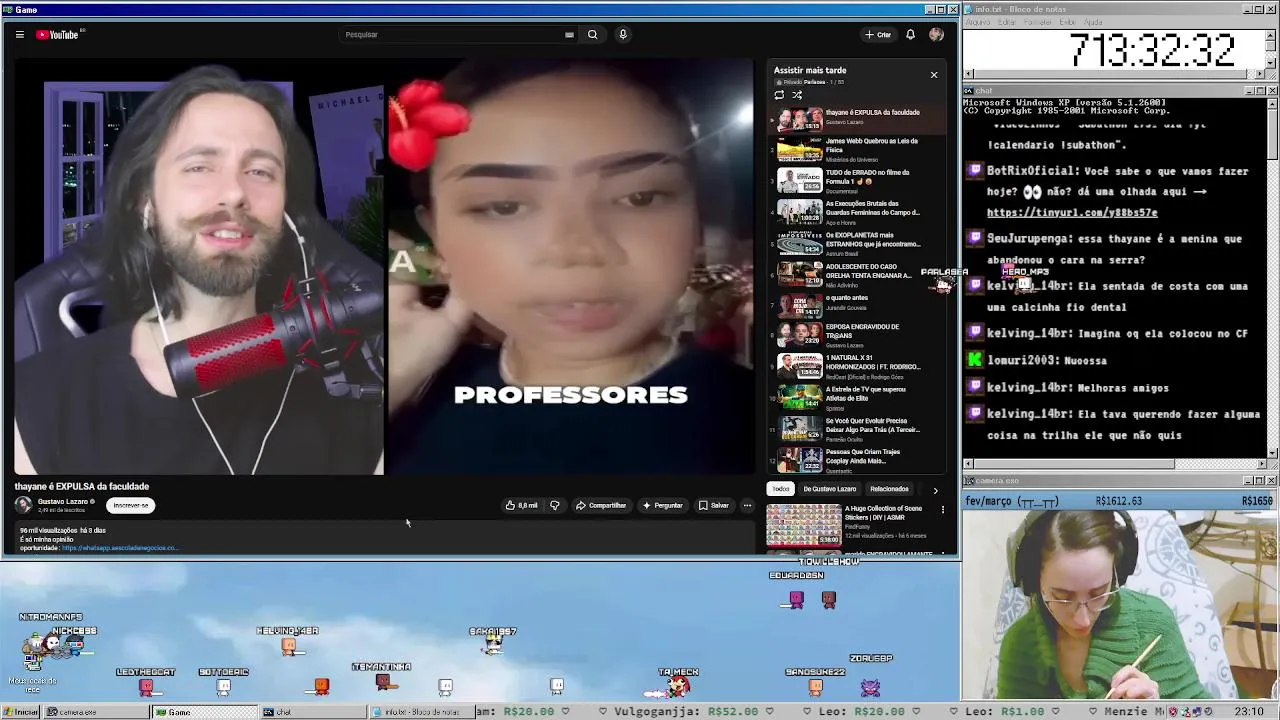
Task: Open Ajuda menu in Bloco de notas
Action: coord(1094,22)
